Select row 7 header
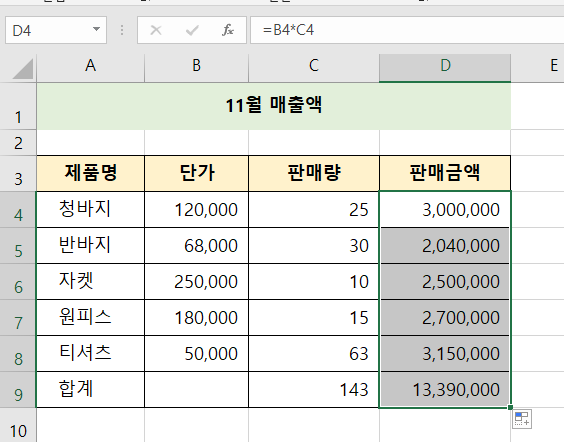564x442 pixels. [x=18, y=317]
